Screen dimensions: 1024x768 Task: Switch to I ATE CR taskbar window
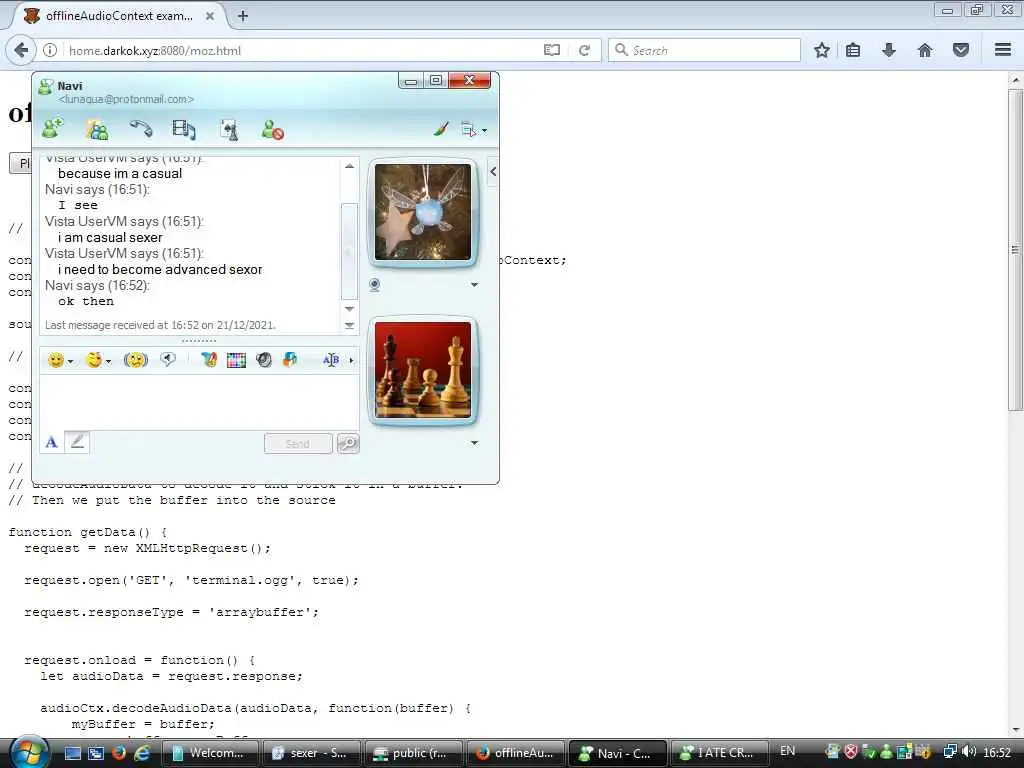(718, 753)
